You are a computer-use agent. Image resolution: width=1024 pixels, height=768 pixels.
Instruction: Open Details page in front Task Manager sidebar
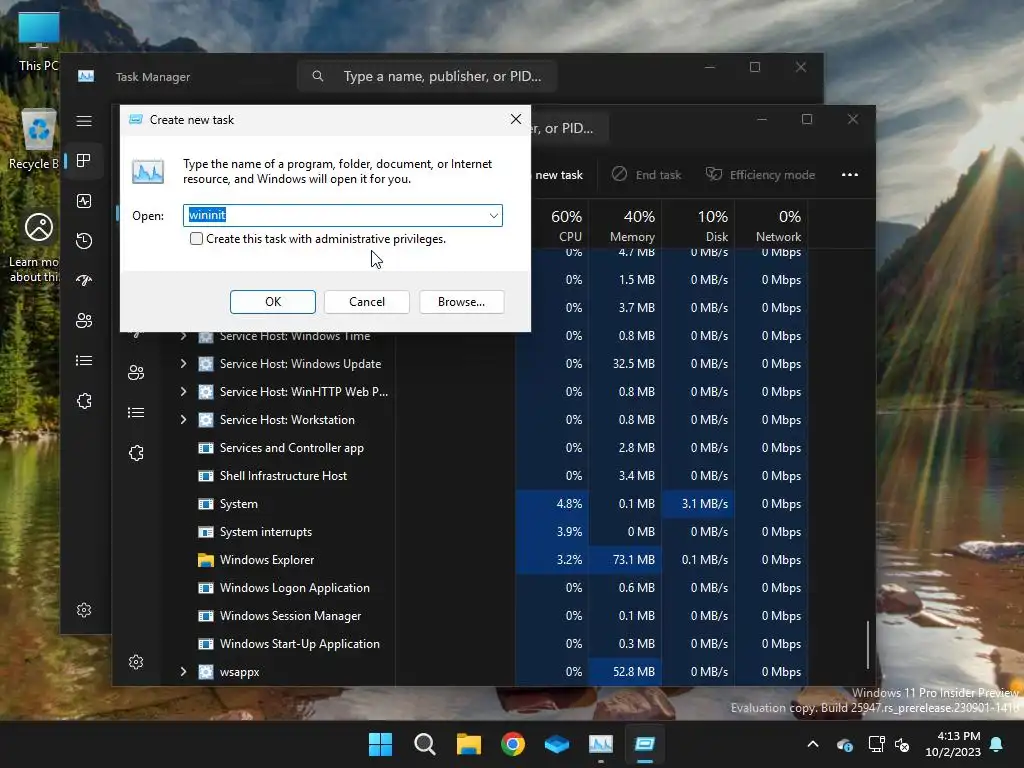tap(136, 413)
